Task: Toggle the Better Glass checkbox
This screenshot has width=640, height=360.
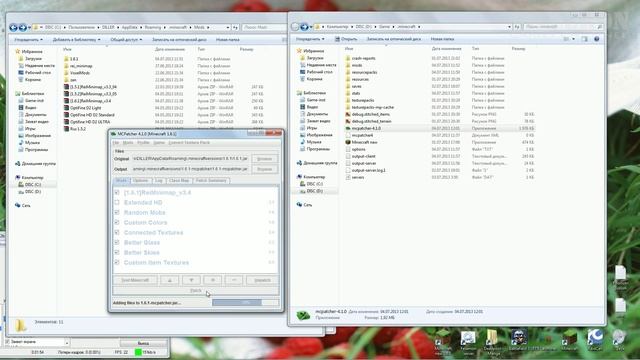Action: 117,242
